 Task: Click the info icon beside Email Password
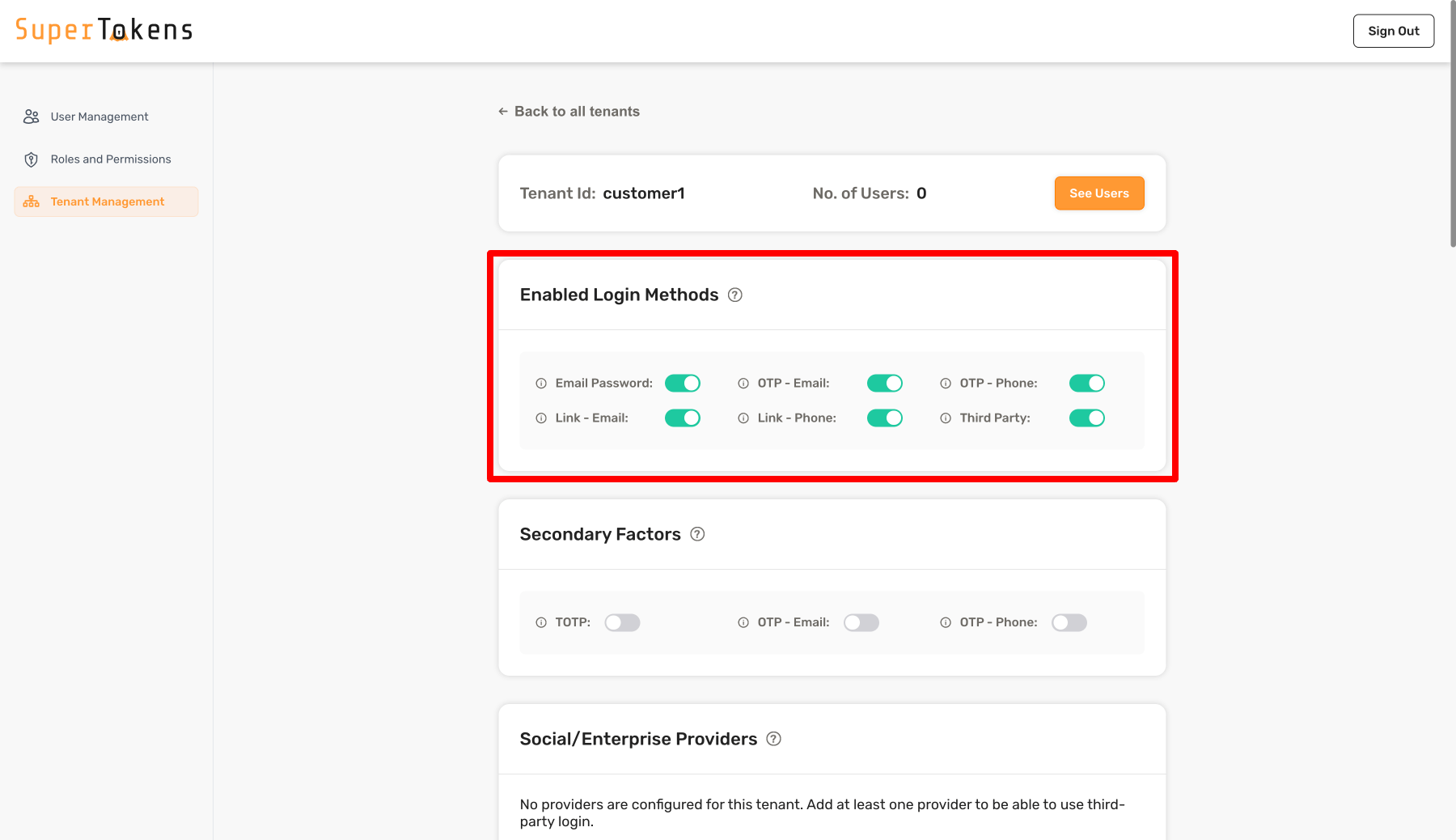coord(540,383)
